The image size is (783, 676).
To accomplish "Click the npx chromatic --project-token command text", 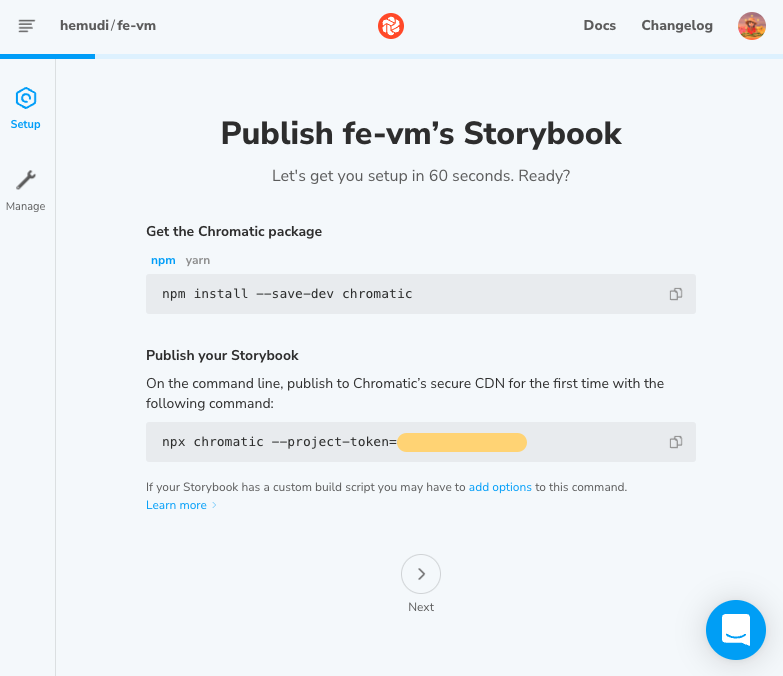I will coord(279,442).
